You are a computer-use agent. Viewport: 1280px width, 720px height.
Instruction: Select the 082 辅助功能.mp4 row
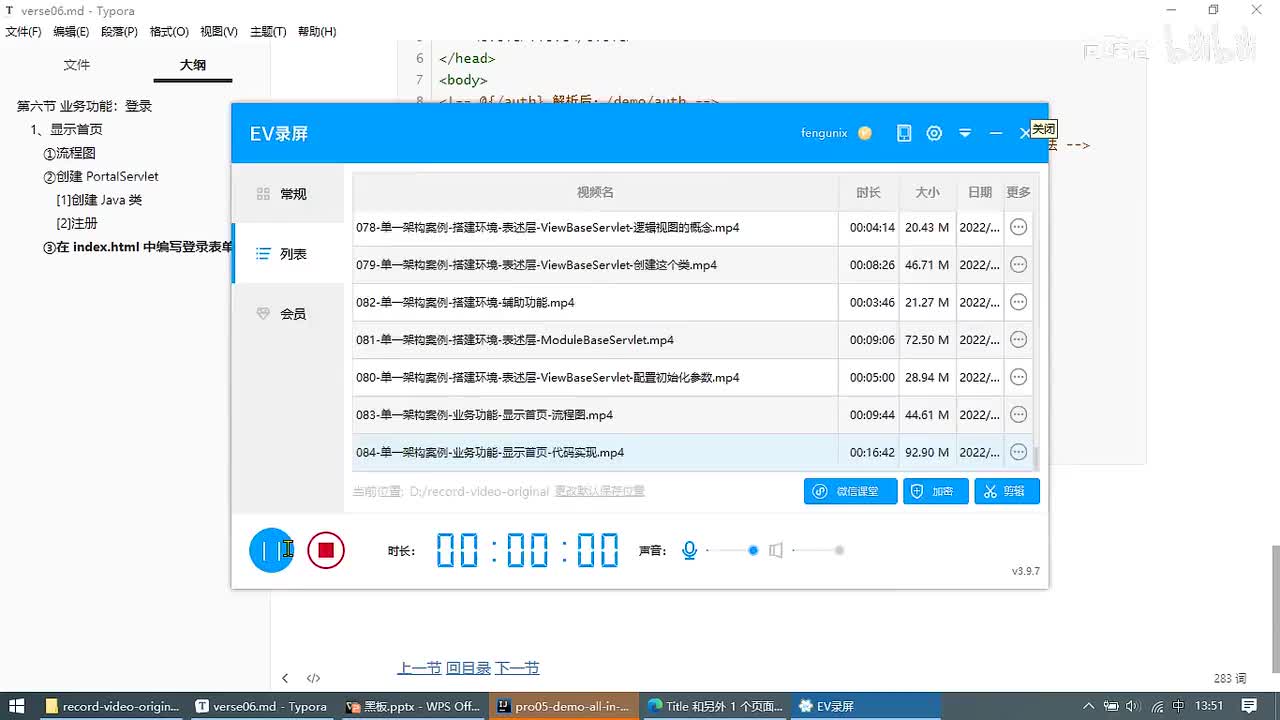692,302
